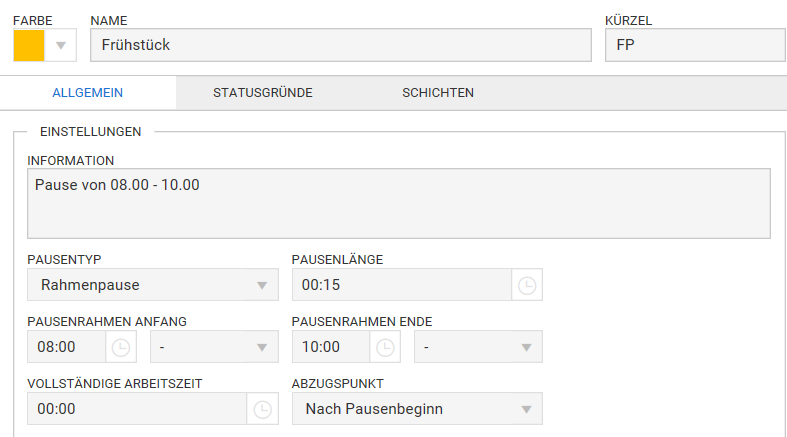Click the Pausenrahmen Ende 10:00 field
This screenshot has height=437, width=787.
[331, 347]
